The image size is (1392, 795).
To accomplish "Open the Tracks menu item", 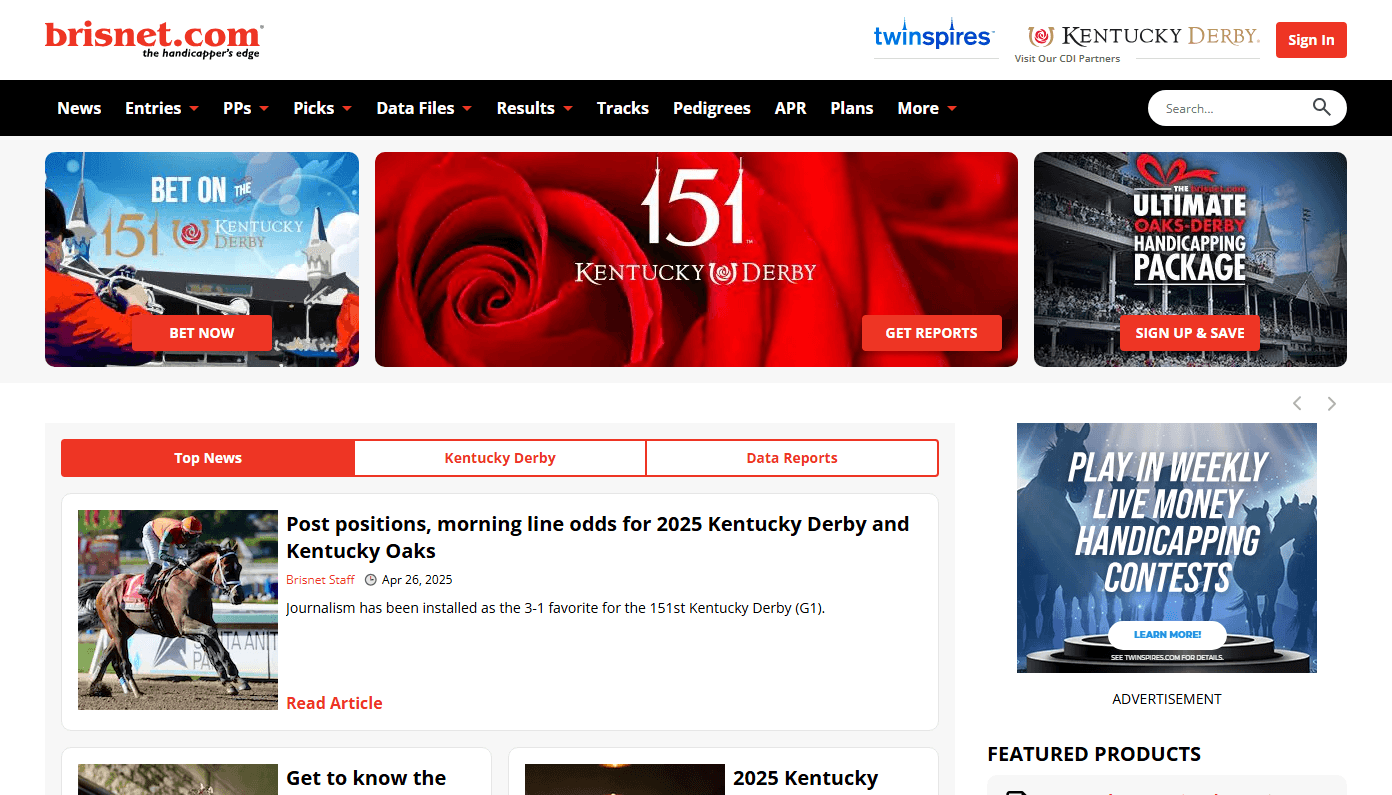I will pos(623,108).
